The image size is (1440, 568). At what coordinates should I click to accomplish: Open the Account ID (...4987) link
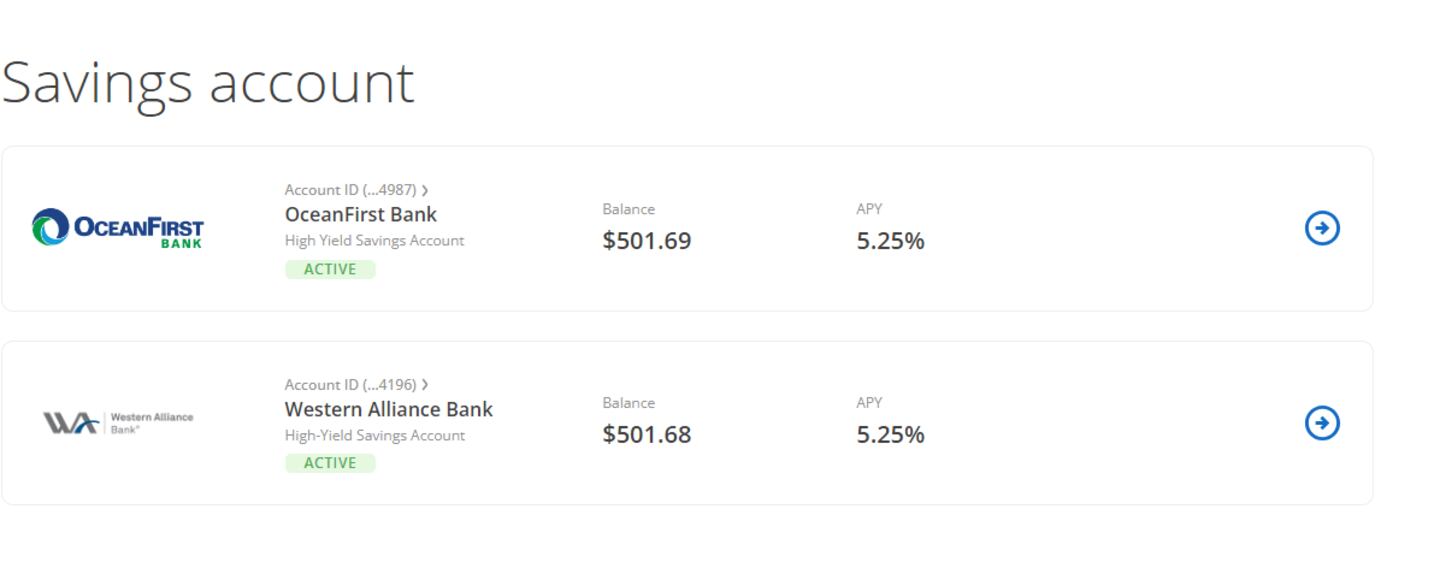tap(350, 190)
